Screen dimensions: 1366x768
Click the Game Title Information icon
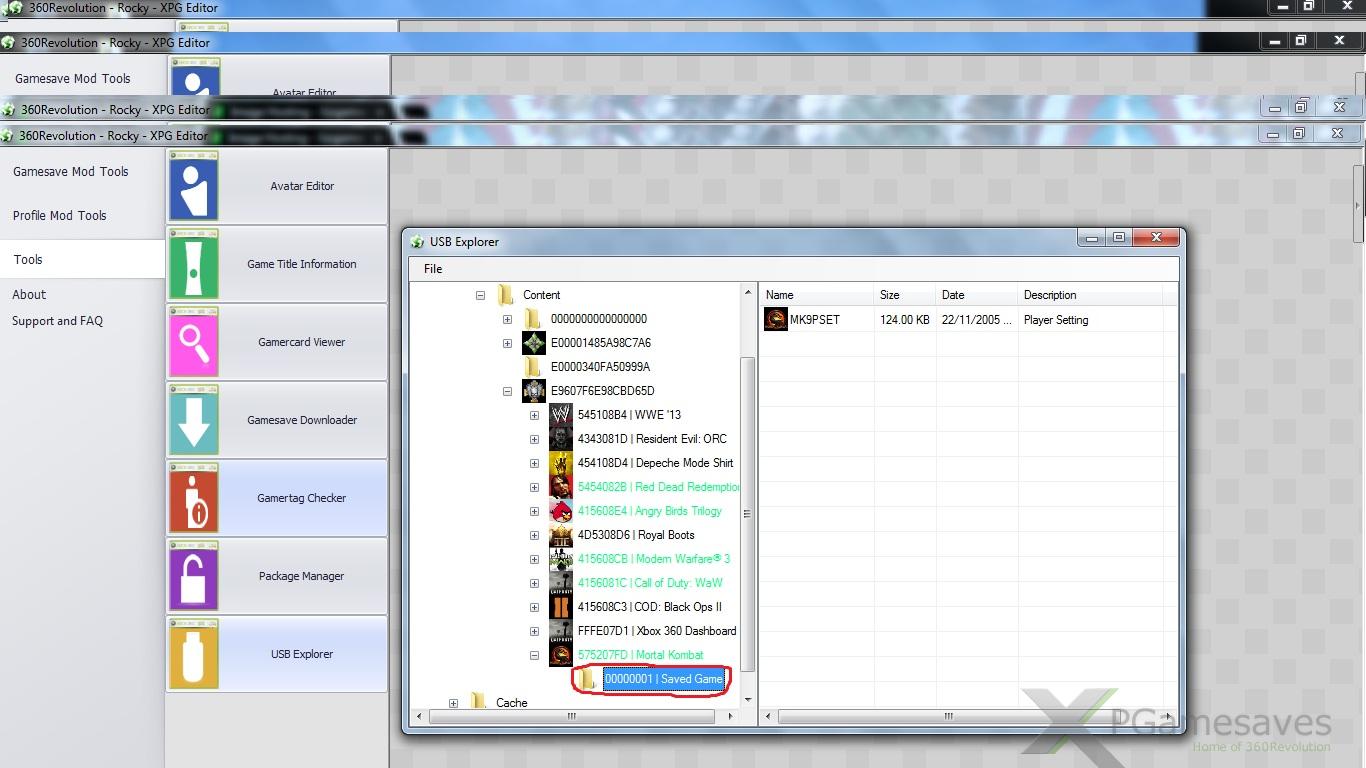pos(194,264)
